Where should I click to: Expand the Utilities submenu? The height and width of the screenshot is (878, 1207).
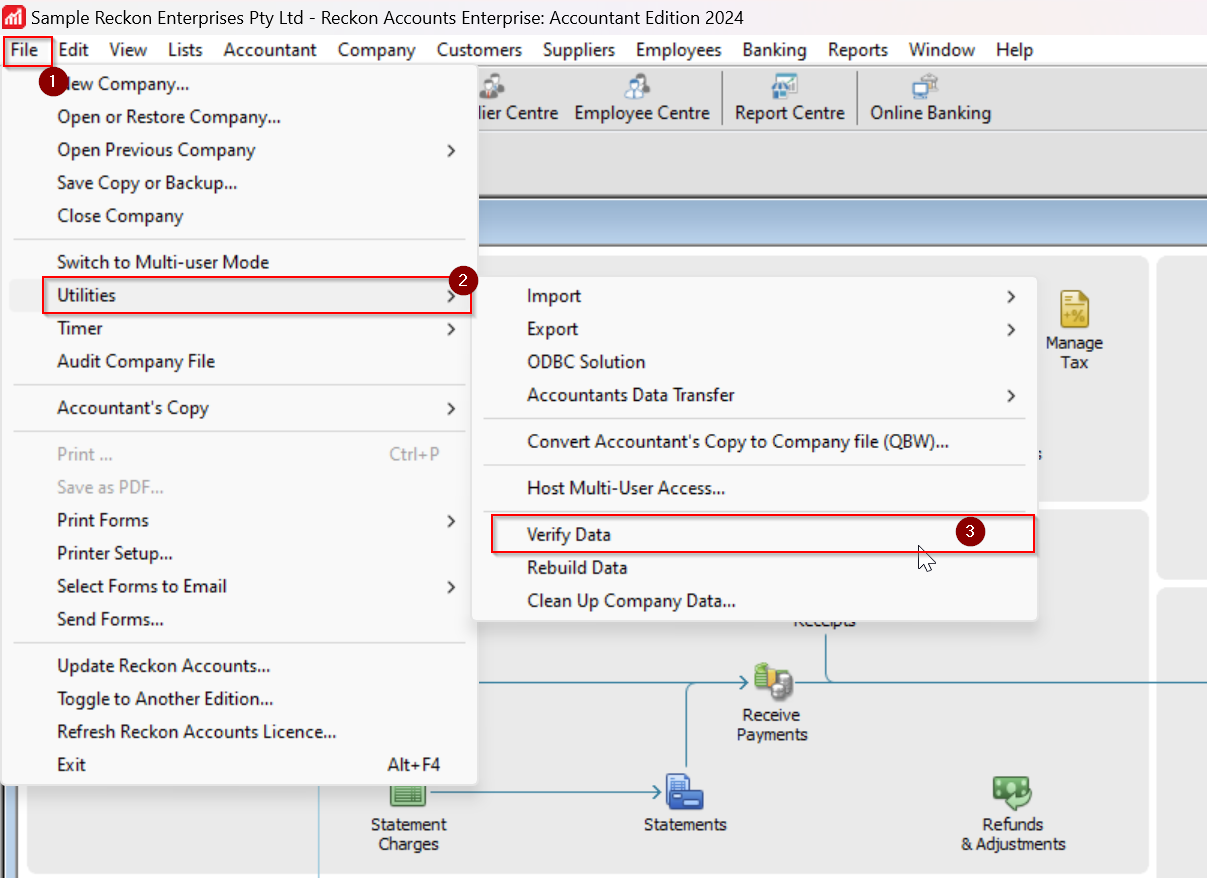tap(240, 295)
